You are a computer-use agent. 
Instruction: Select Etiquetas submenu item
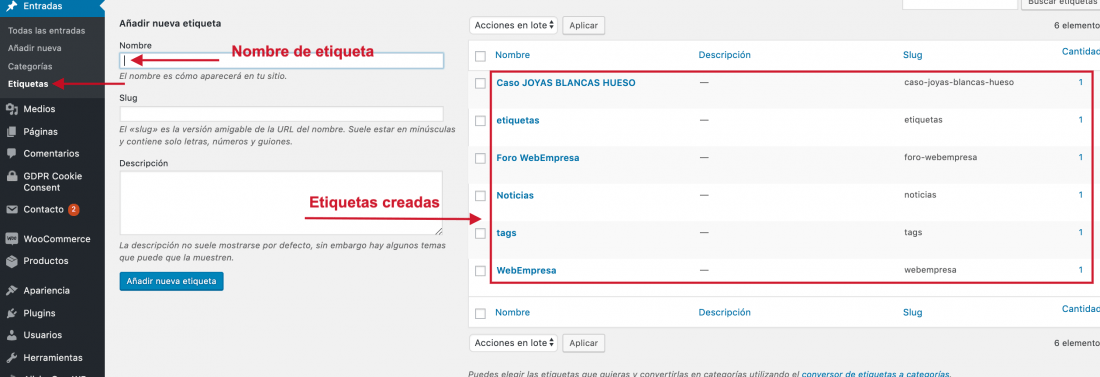click(28, 84)
